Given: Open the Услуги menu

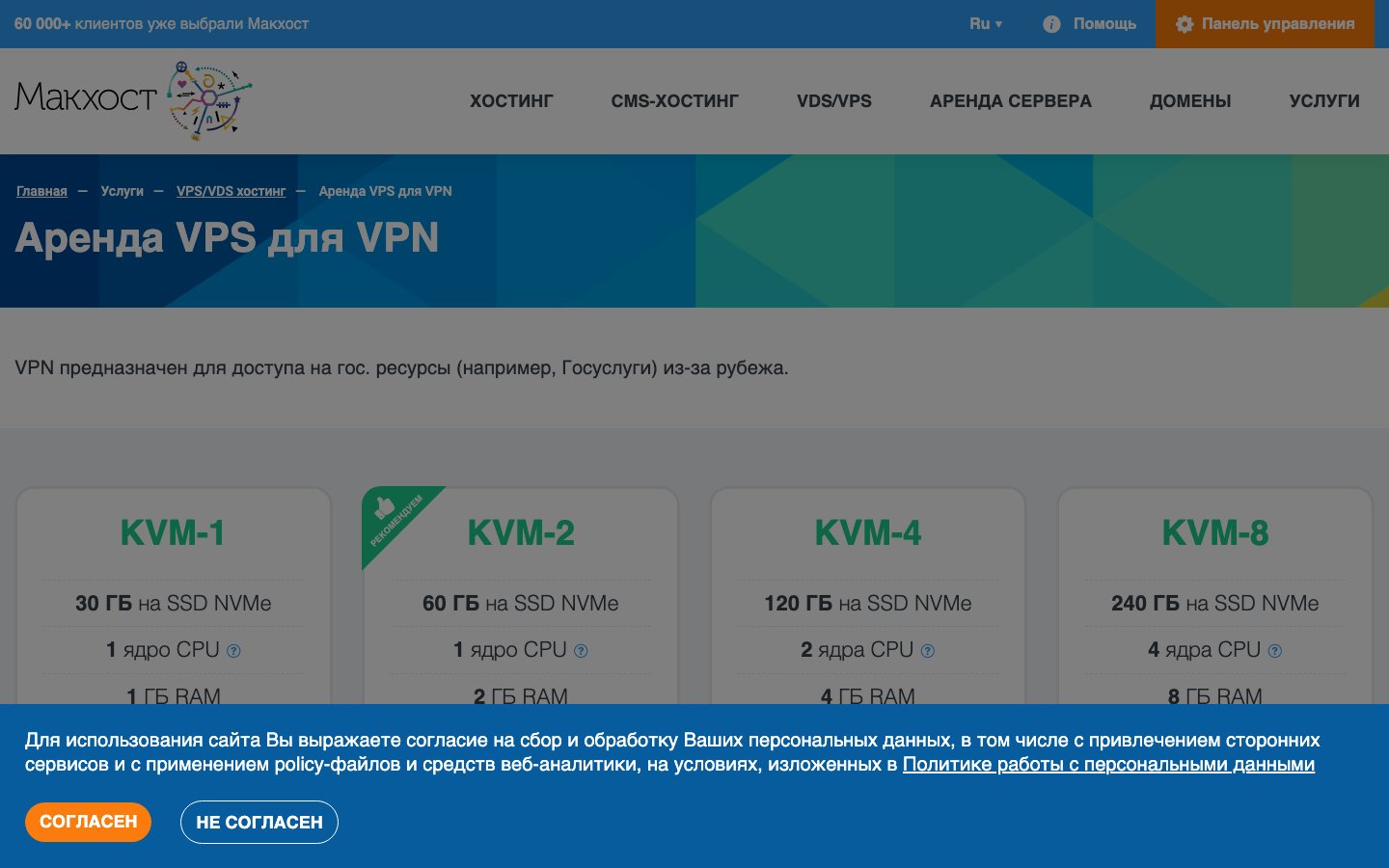Looking at the screenshot, I should [x=1324, y=101].
